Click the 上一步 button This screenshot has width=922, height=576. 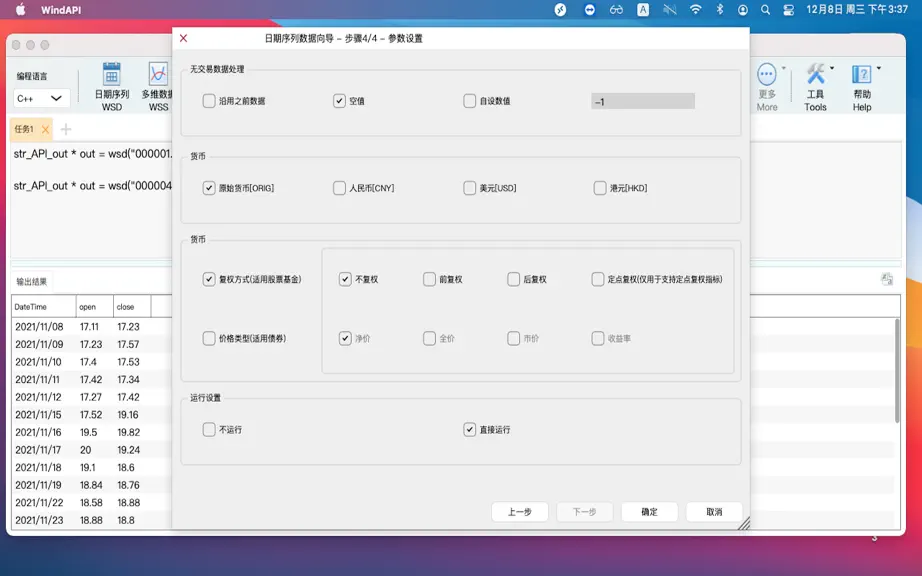520,511
